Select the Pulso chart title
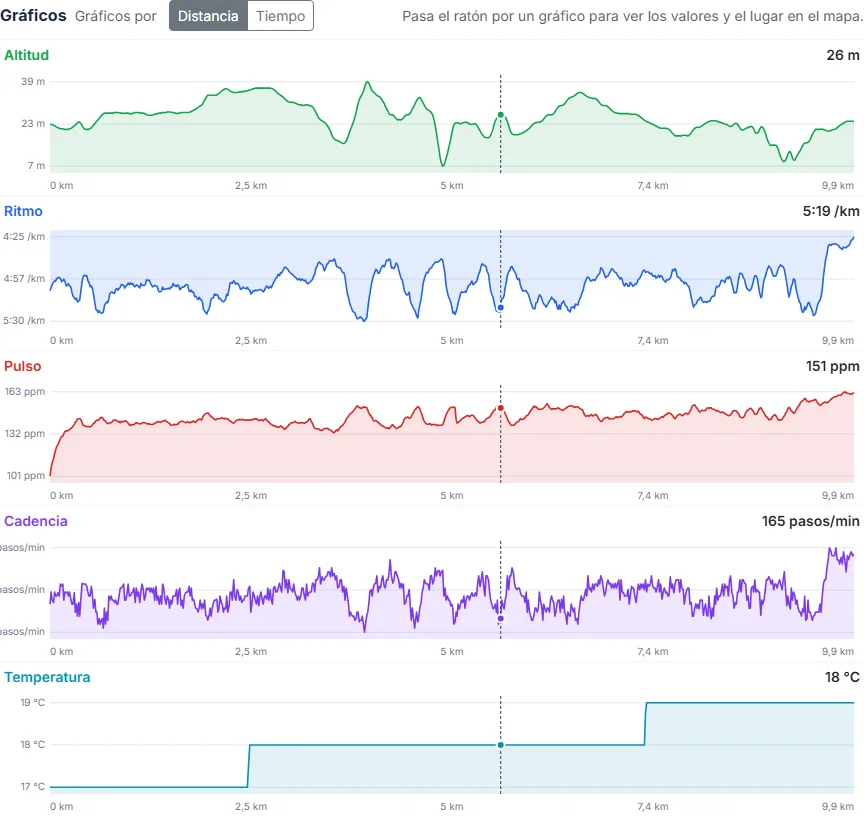This screenshot has width=864, height=816. tap(23, 366)
